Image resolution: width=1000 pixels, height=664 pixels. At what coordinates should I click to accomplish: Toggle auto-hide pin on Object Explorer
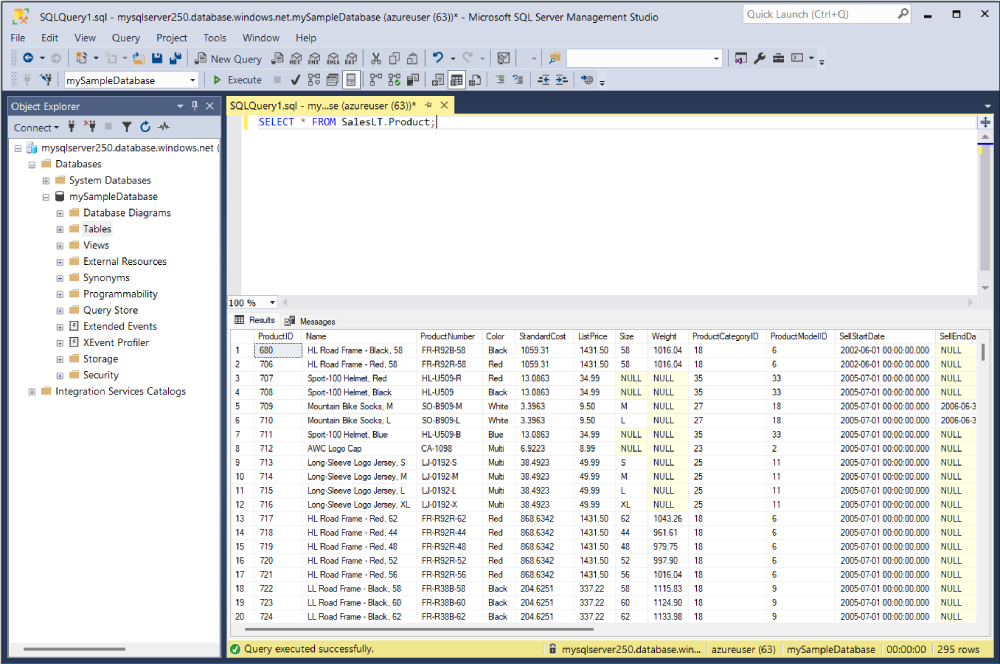(x=194, y=106)
